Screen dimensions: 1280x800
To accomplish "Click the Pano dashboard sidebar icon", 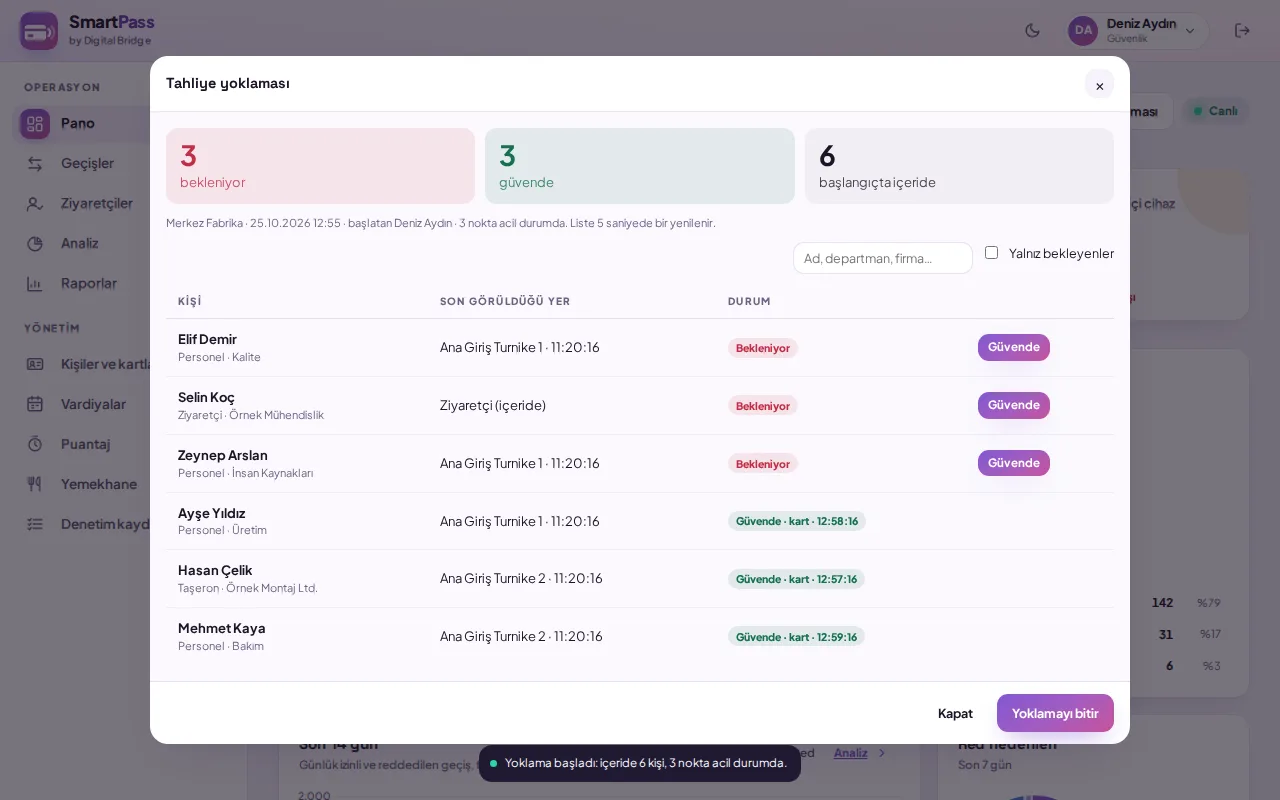I will [35, 124].
